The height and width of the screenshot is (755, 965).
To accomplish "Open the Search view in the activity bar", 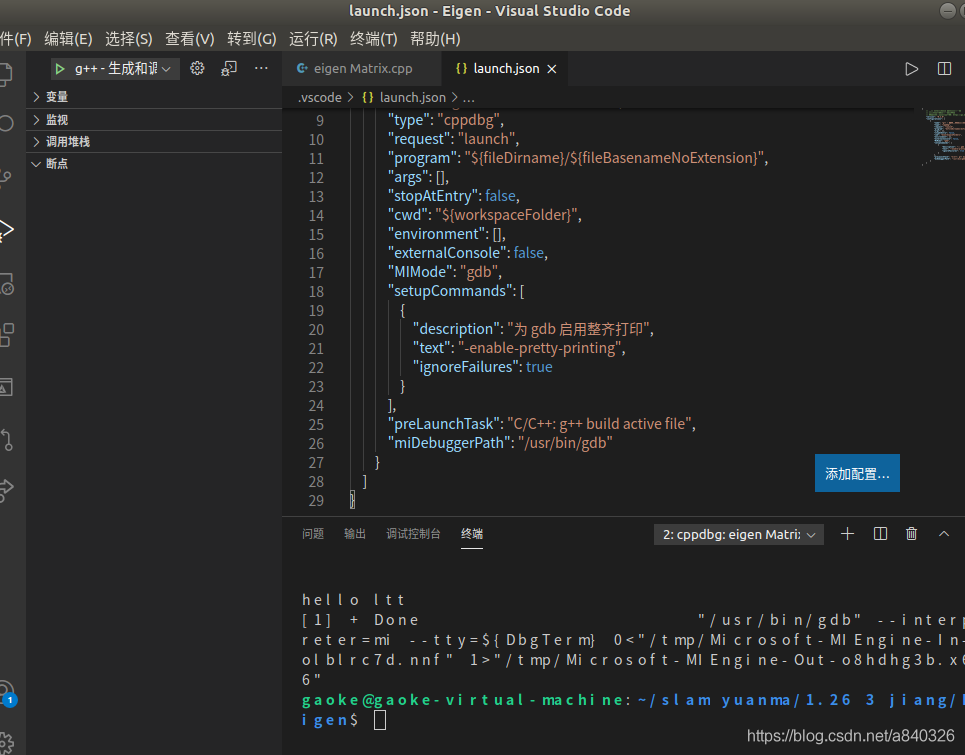I will (6, 123).
